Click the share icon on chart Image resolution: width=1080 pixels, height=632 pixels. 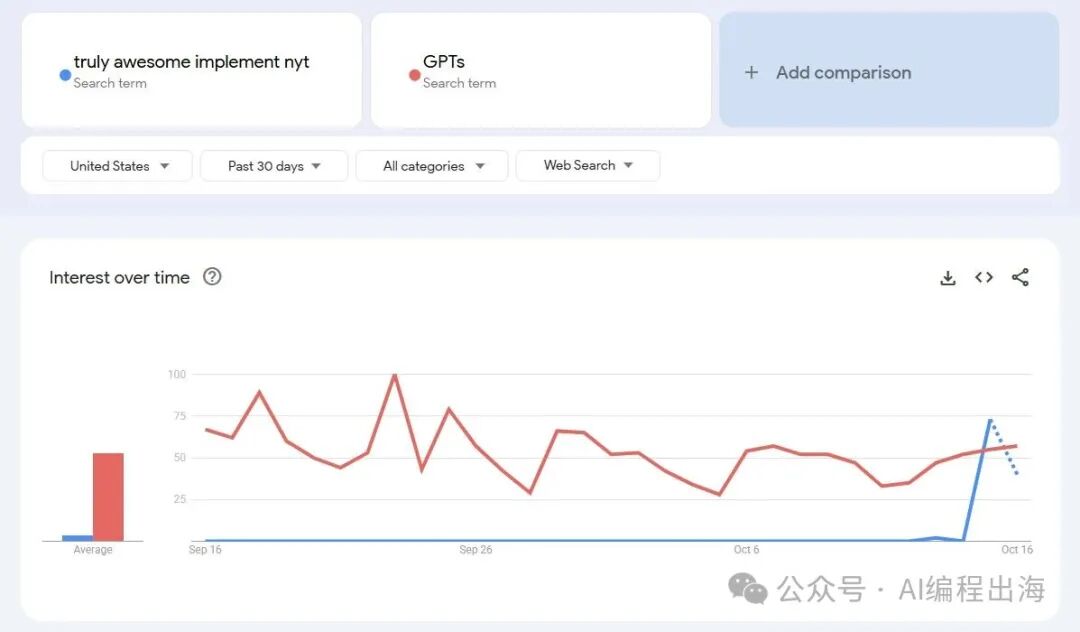tap(1020, 278)
